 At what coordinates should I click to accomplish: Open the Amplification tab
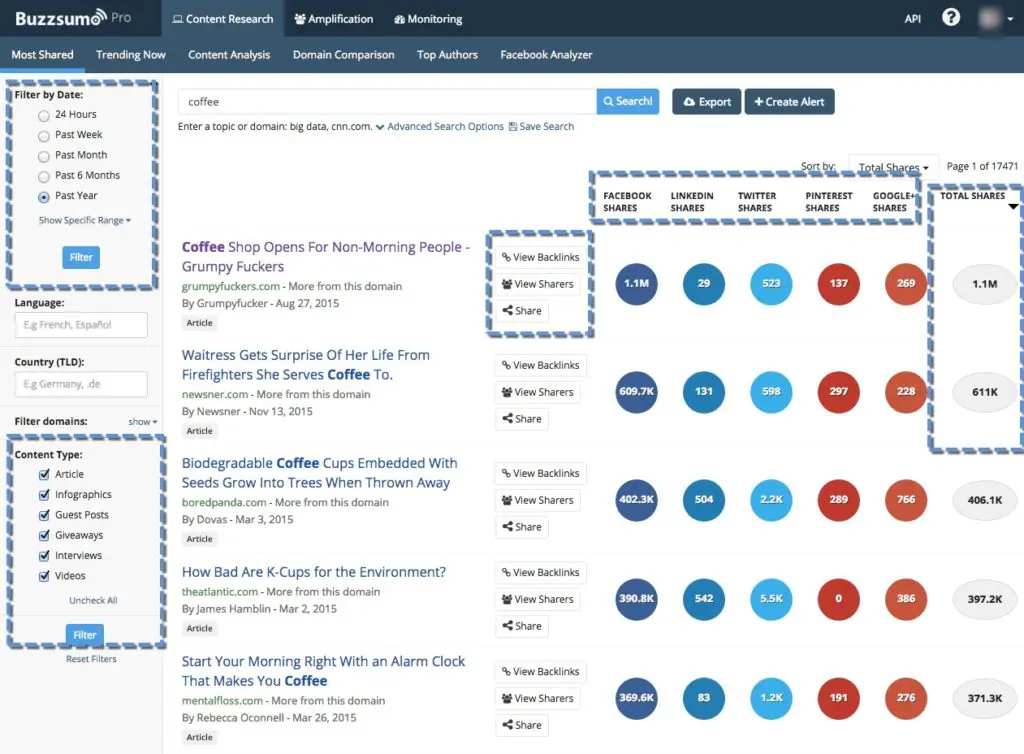334,19
